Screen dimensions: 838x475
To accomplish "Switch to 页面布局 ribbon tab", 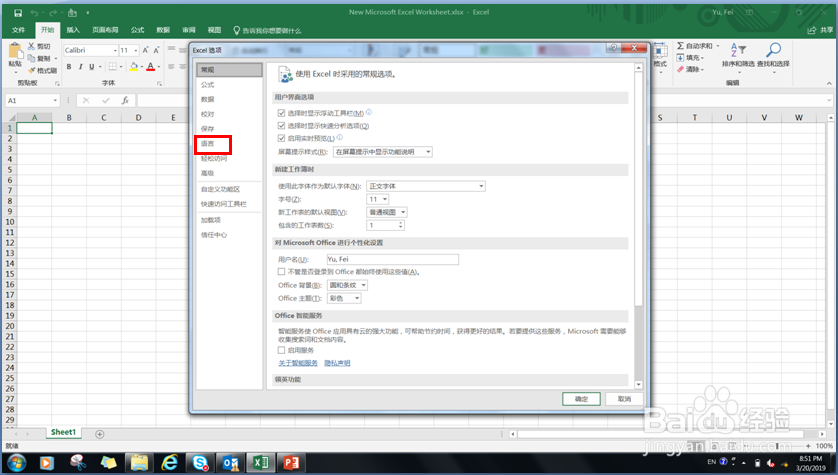I will point(105,30).
